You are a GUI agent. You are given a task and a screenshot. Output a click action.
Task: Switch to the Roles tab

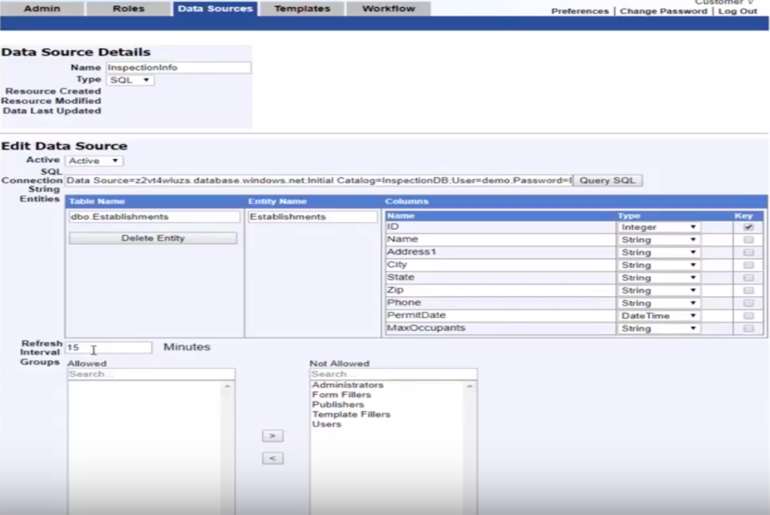129,8
